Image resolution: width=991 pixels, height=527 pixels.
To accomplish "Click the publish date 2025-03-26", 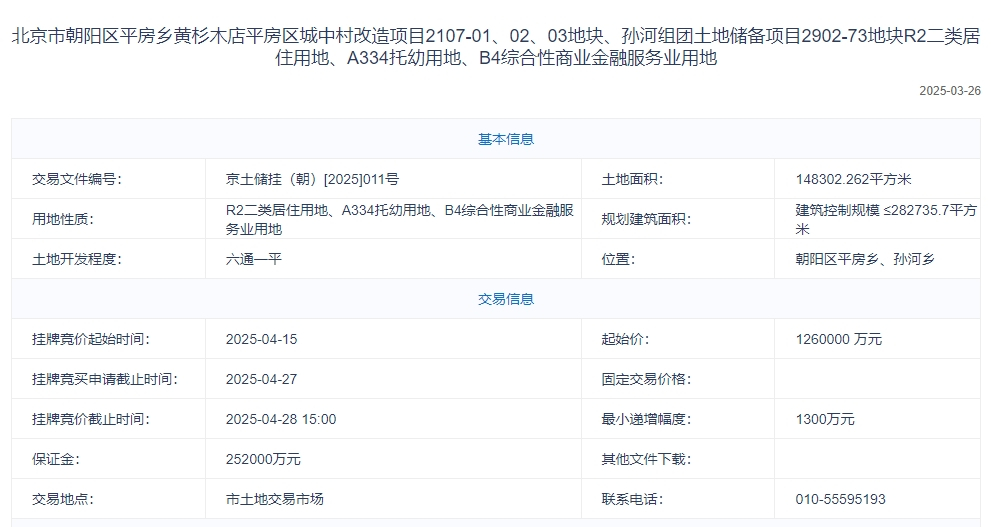I will 950,91.
